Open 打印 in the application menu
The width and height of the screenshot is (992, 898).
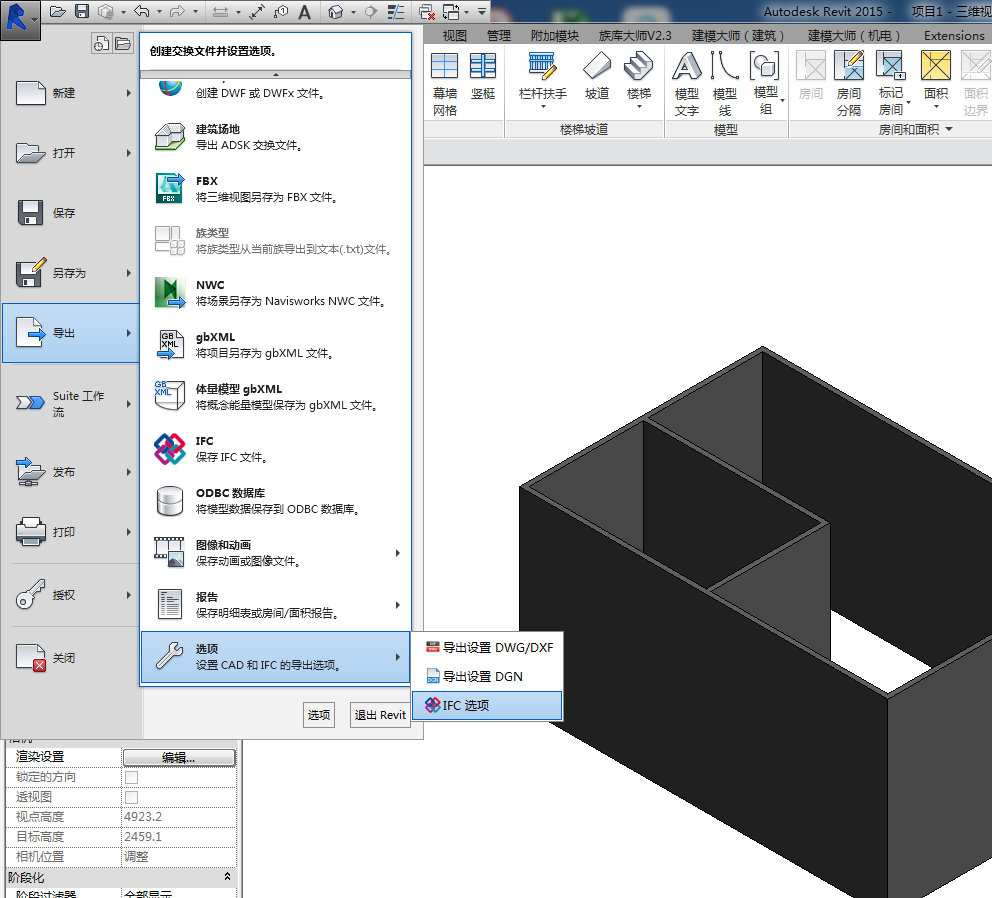(71, 532)
